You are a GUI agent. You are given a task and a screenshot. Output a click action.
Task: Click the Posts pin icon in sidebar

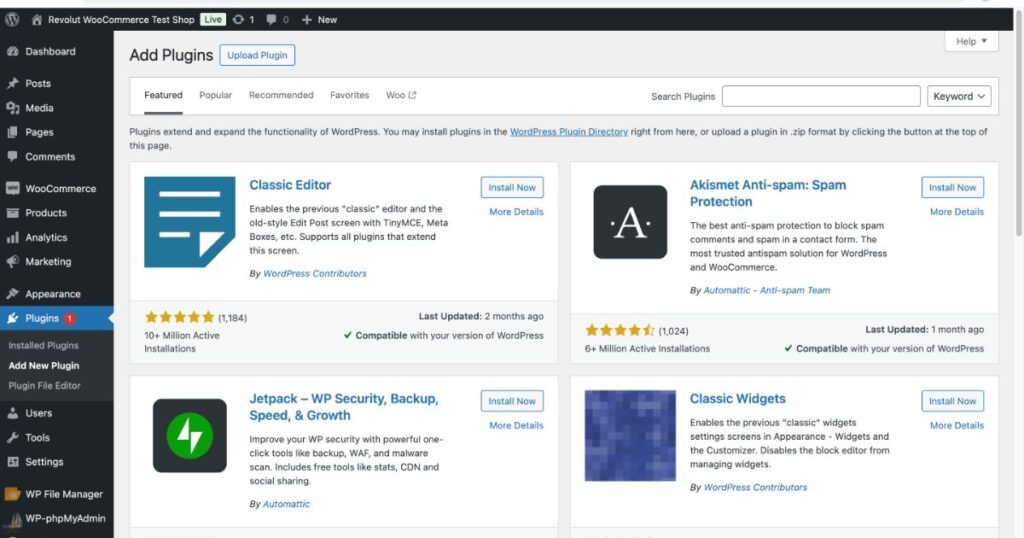click(12, 84)
